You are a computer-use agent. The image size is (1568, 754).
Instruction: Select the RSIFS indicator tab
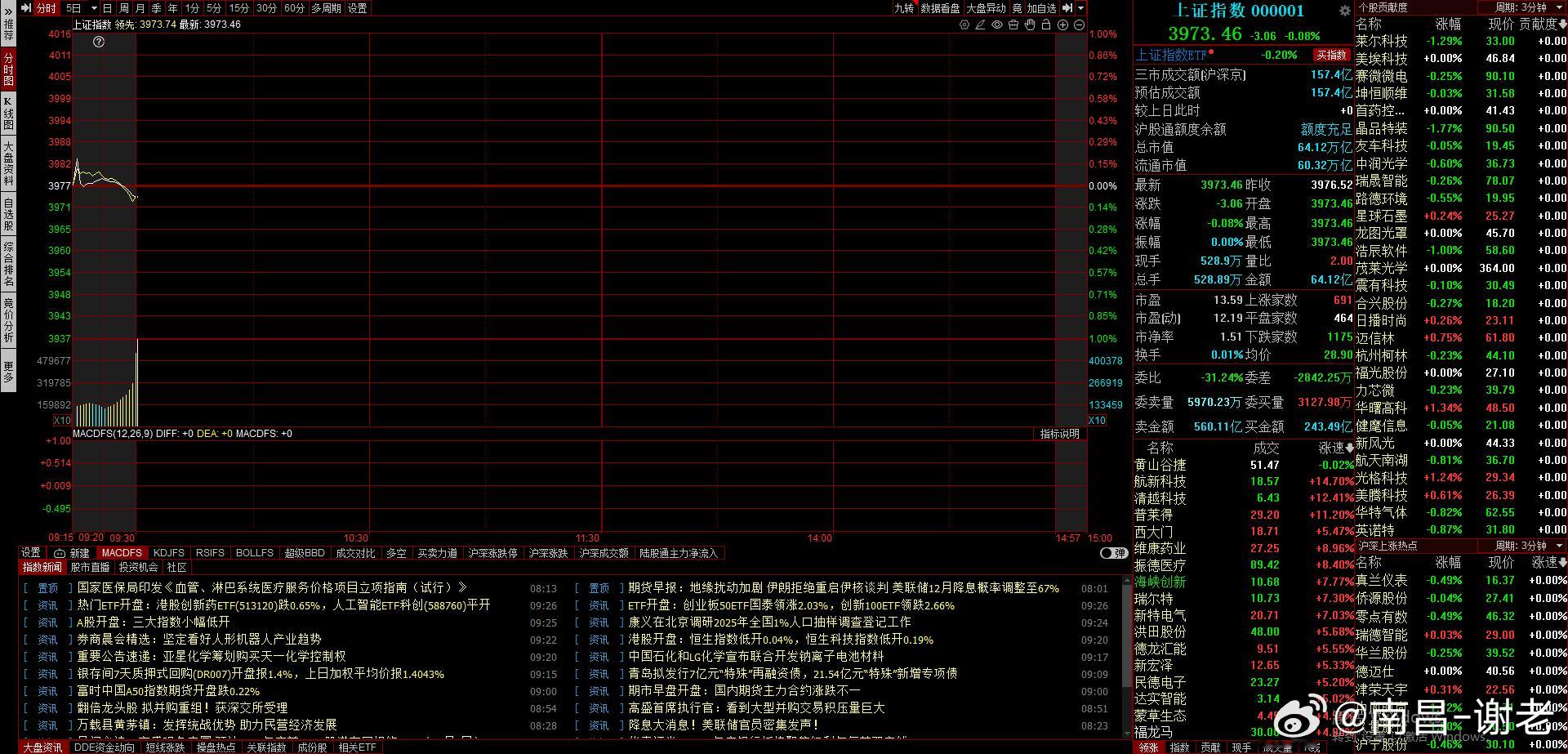(x=210, y=553)
